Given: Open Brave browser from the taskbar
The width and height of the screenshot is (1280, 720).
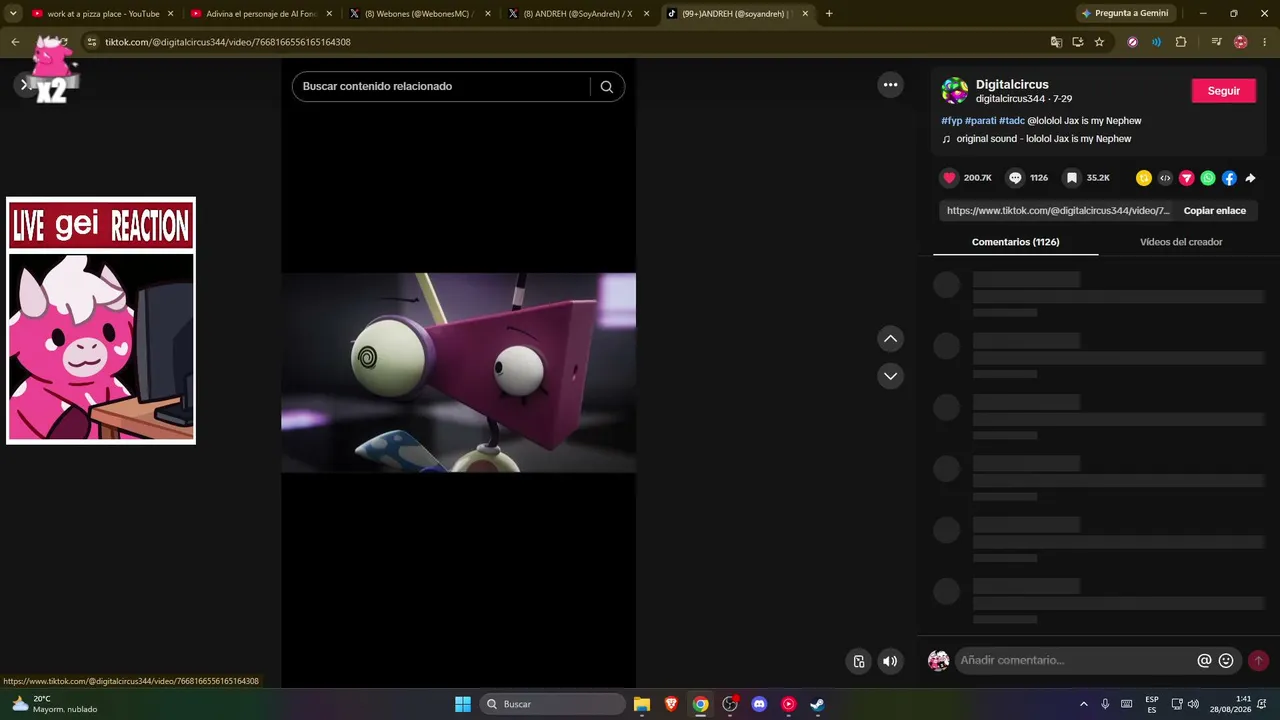Looking at the screenshot, I should pyautogui.click(x=671, y=704).
